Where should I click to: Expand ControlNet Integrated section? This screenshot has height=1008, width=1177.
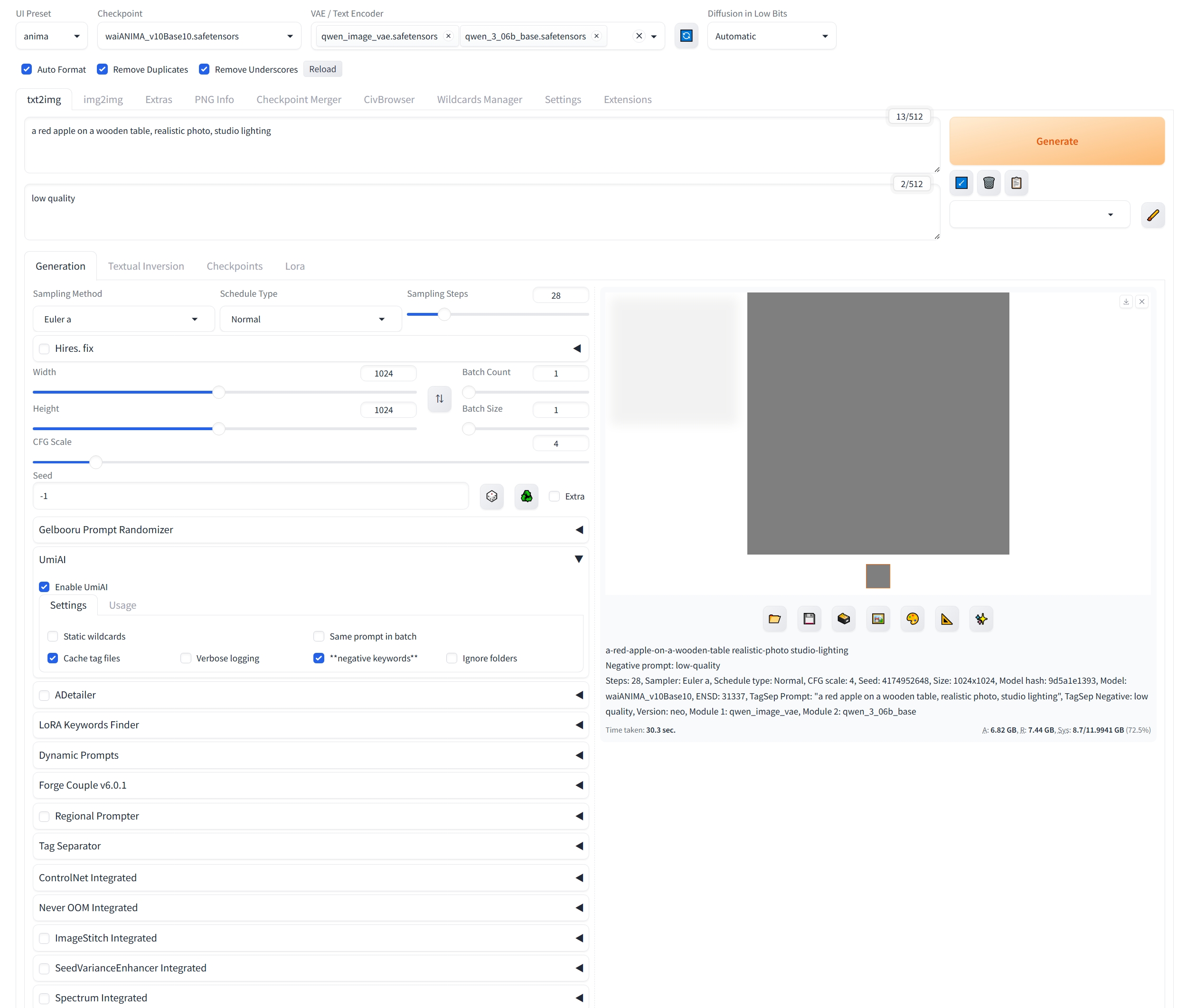(311, 878)
